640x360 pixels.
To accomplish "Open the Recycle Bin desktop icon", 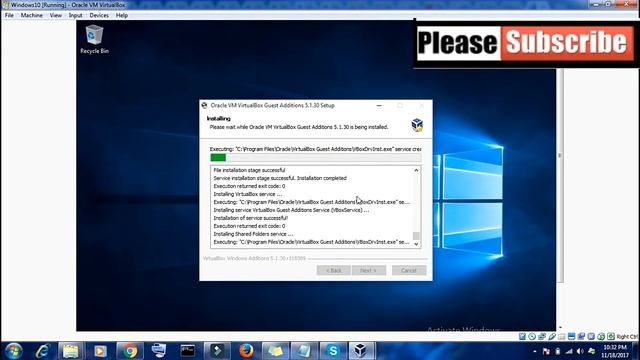I will 94,40.
